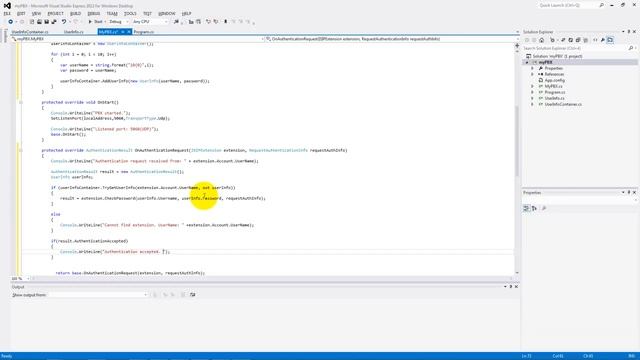Image resolution: width=640 pixels, height=360 pixels.
Task: Click the Comment Selection toolbar icon
Action: [x=208, y=22]
